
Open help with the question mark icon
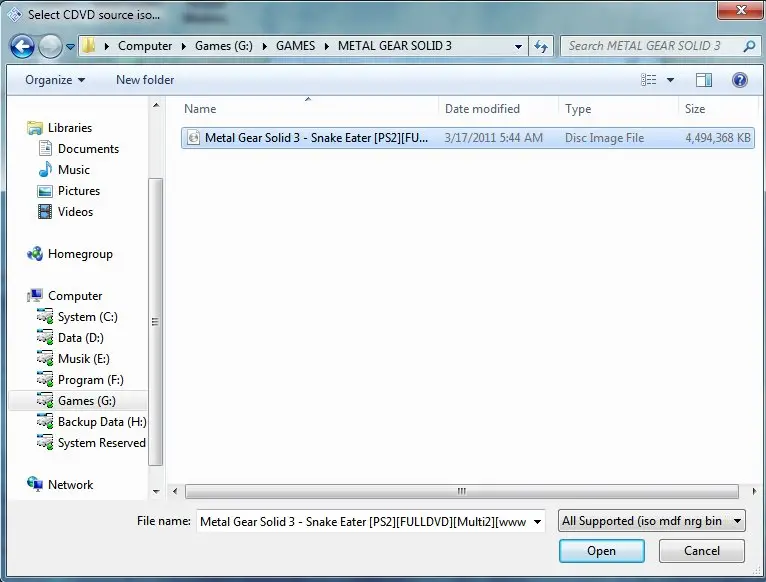coord(740,80)
